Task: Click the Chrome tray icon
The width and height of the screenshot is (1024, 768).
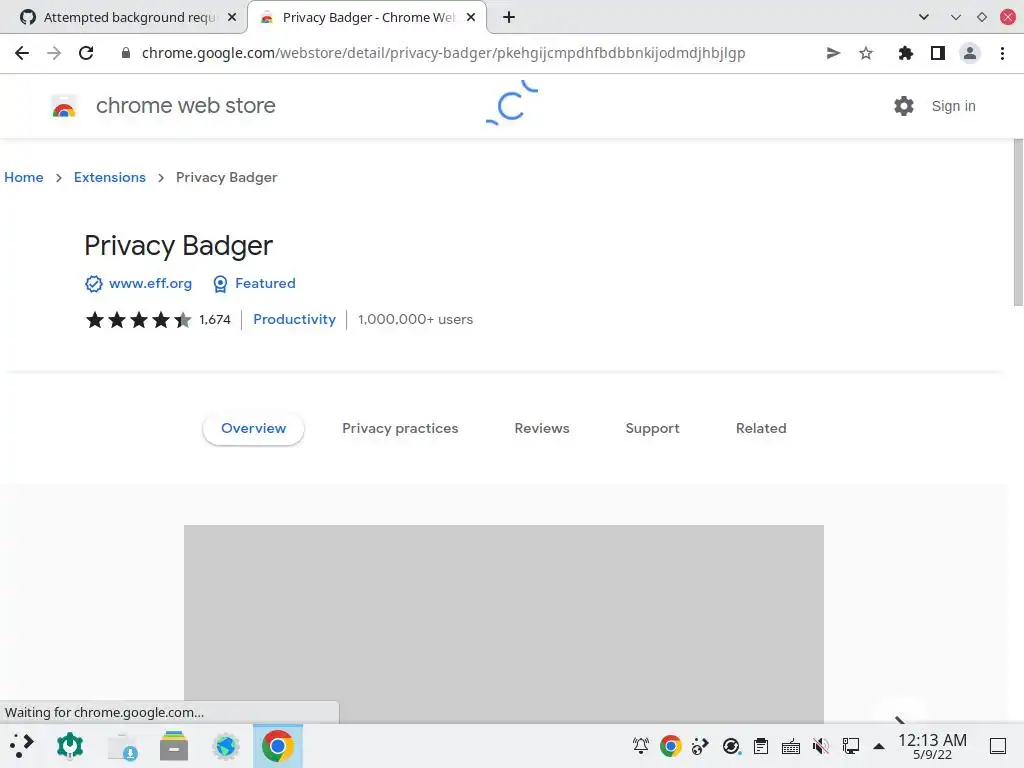Action: point(671,746)
